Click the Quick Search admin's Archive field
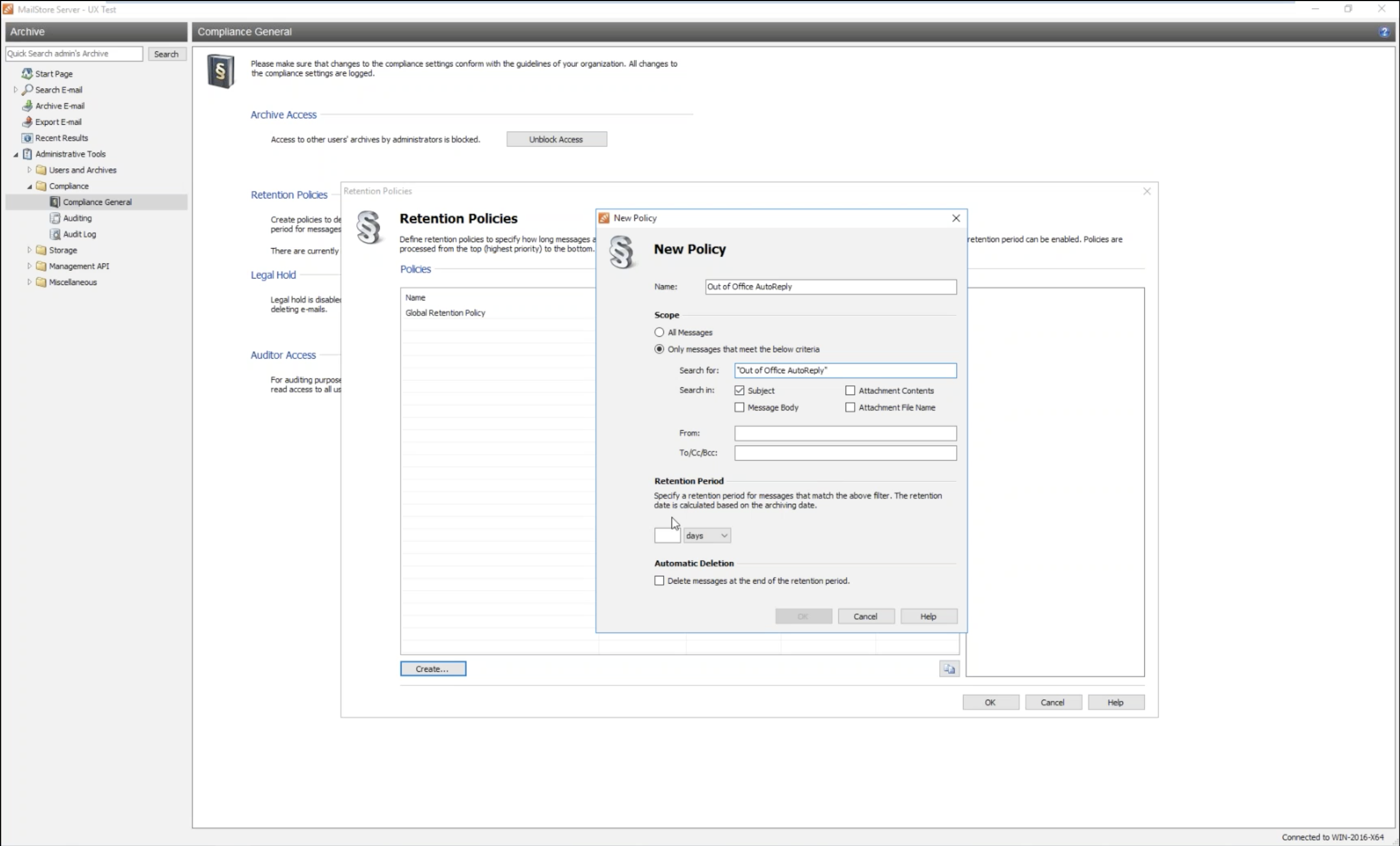The width and height of the screenshot is (1400, 846). tap(74, 53)
